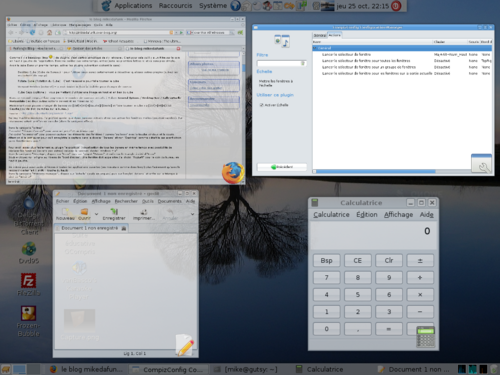Click the clear filter icon in CompizConfig
Screen dimensions: 500x375
(x=303, y=63)
